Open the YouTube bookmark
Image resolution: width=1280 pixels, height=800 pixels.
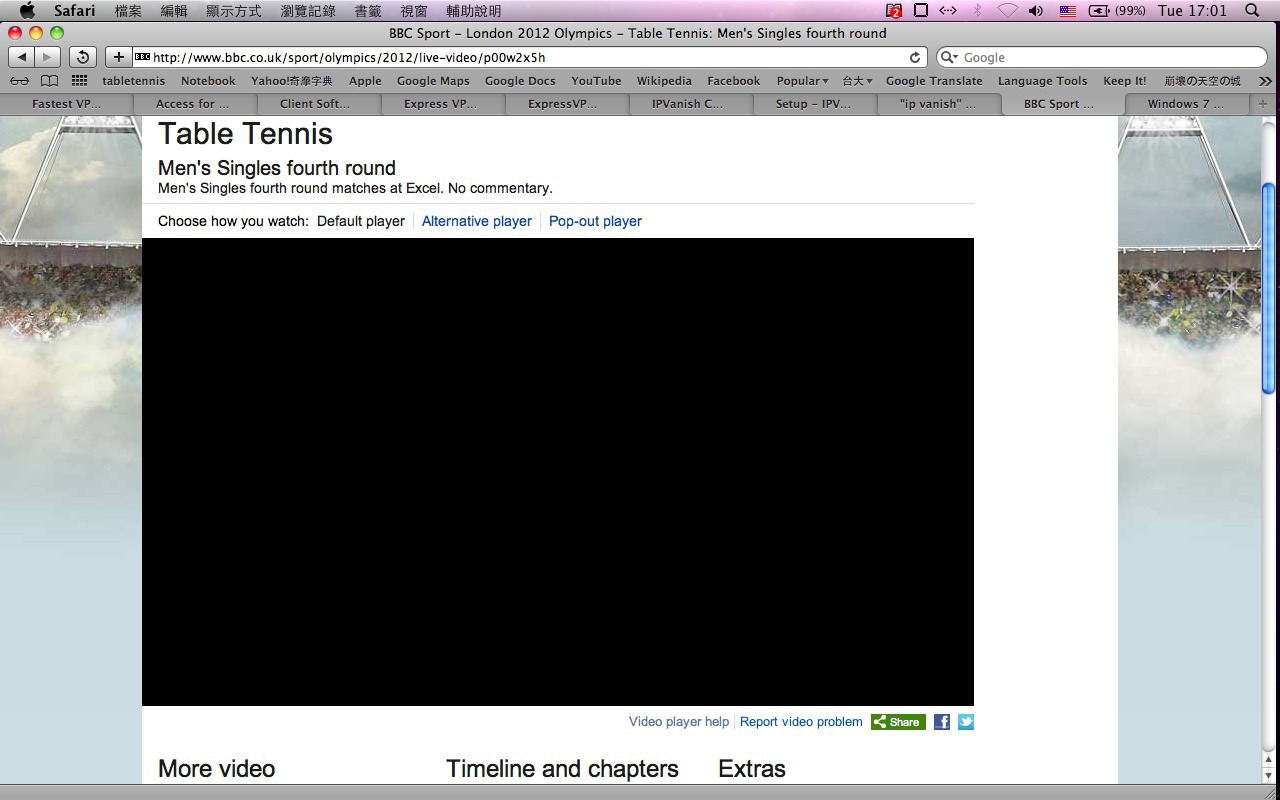(596, 81)
